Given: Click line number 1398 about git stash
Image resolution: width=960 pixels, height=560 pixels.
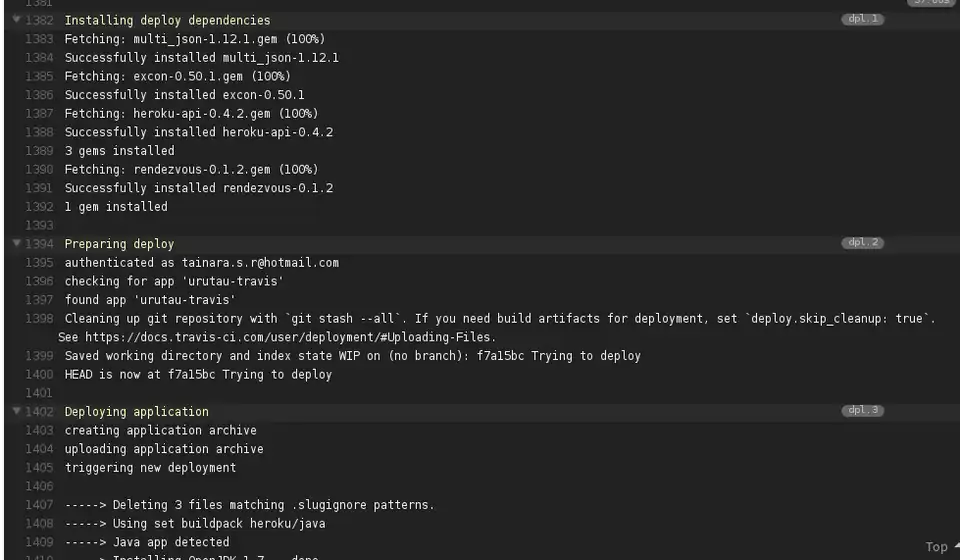Looking at the screenshot, I should [40, 319].
